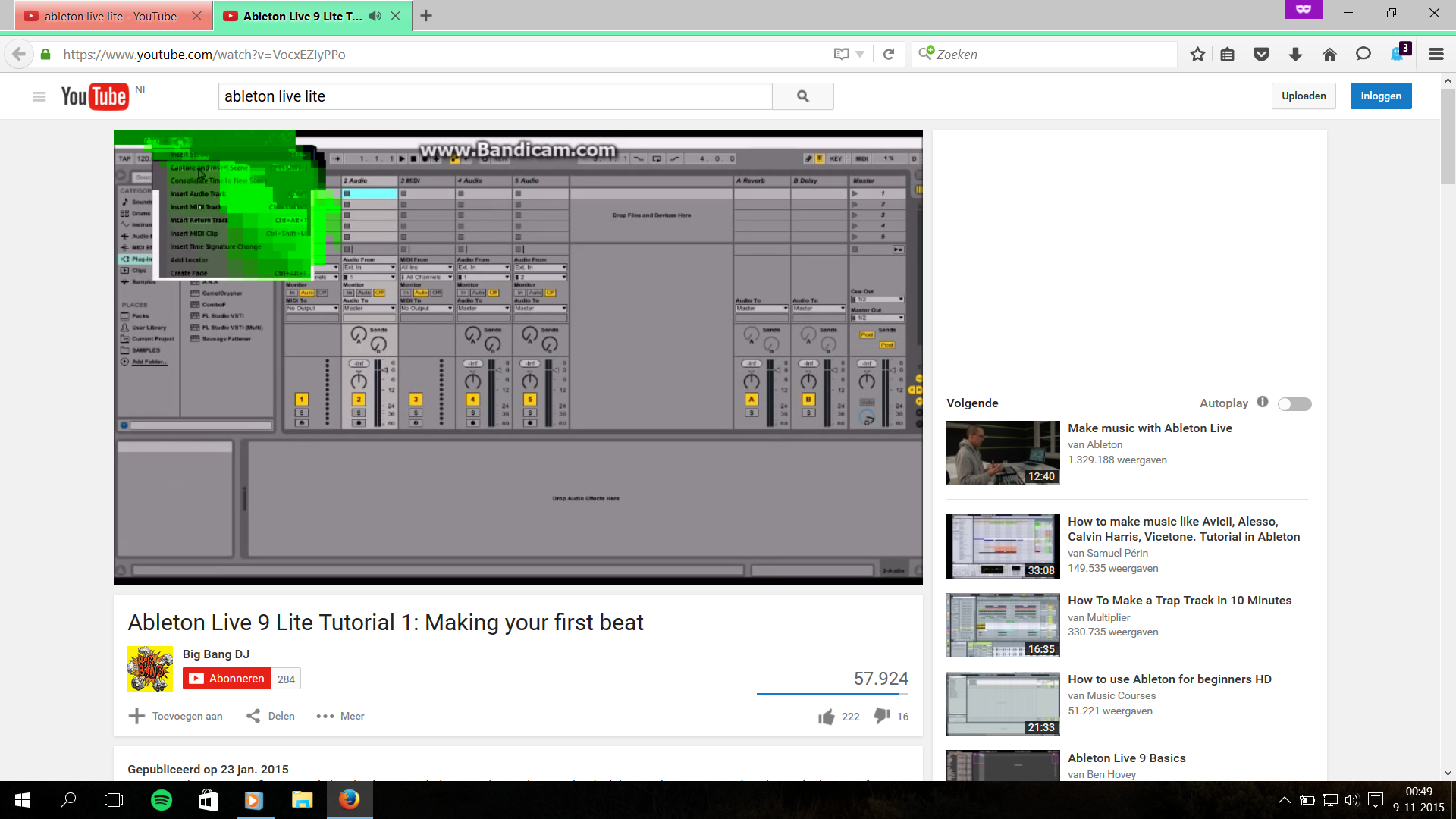Click the YouTube hamburger guide menu icon
Image resolution: width=1456 pixels, height=819 pixels.
click(x=39, y=96)
